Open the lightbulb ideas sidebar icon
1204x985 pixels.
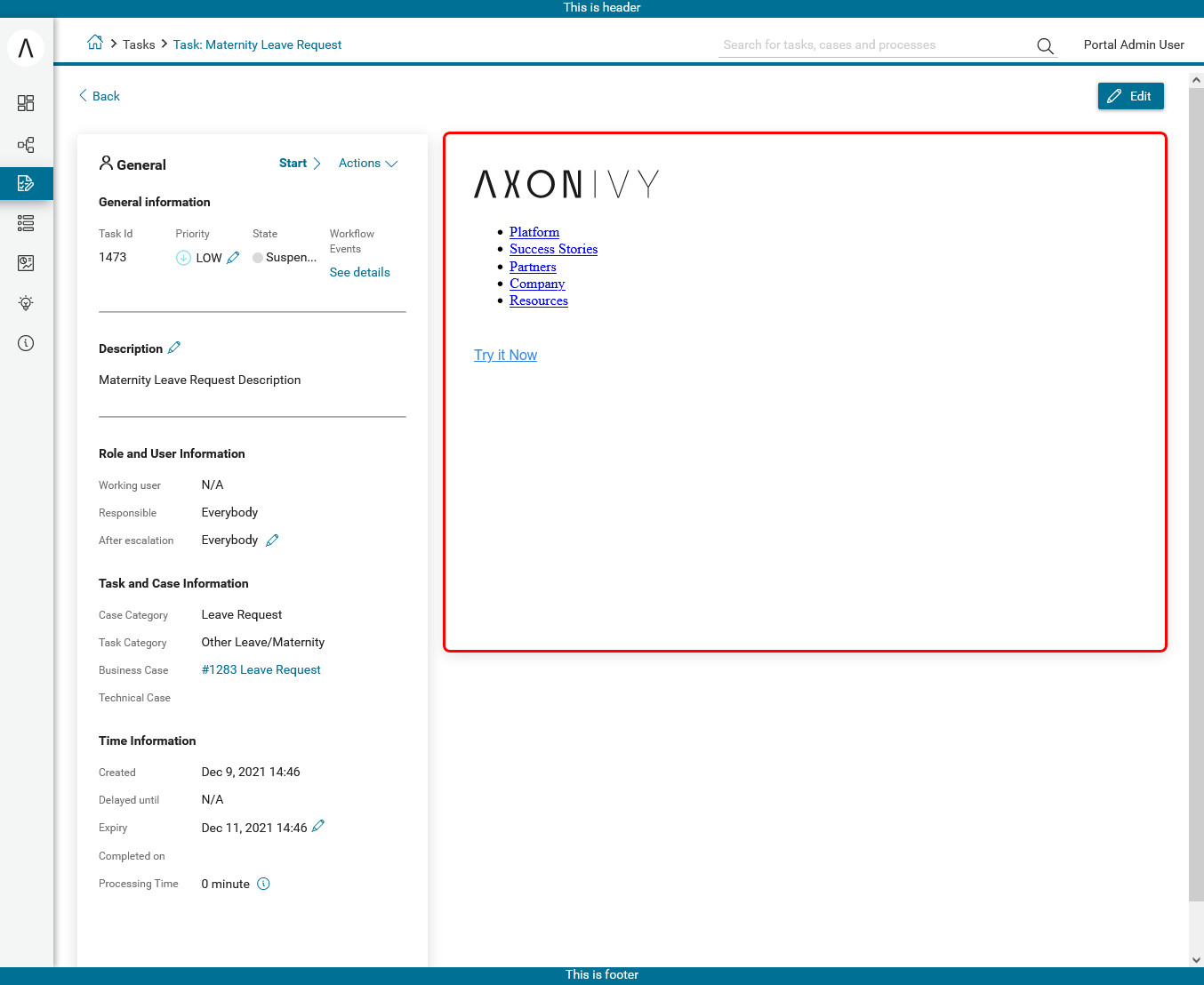click(x=26, y=303)
